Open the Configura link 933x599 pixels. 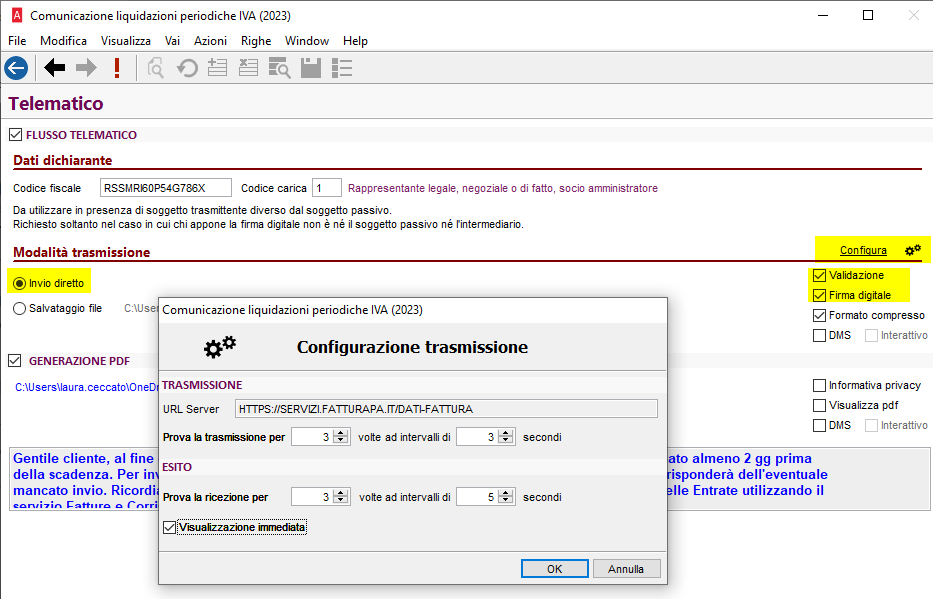863,250
